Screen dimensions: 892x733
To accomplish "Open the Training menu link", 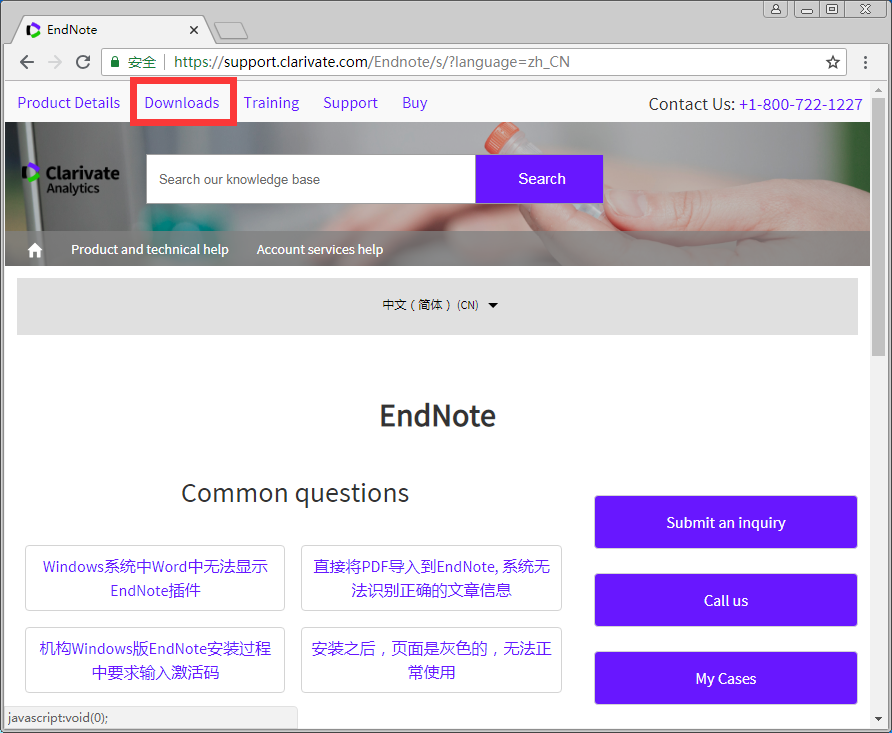I will click(271, 103).
